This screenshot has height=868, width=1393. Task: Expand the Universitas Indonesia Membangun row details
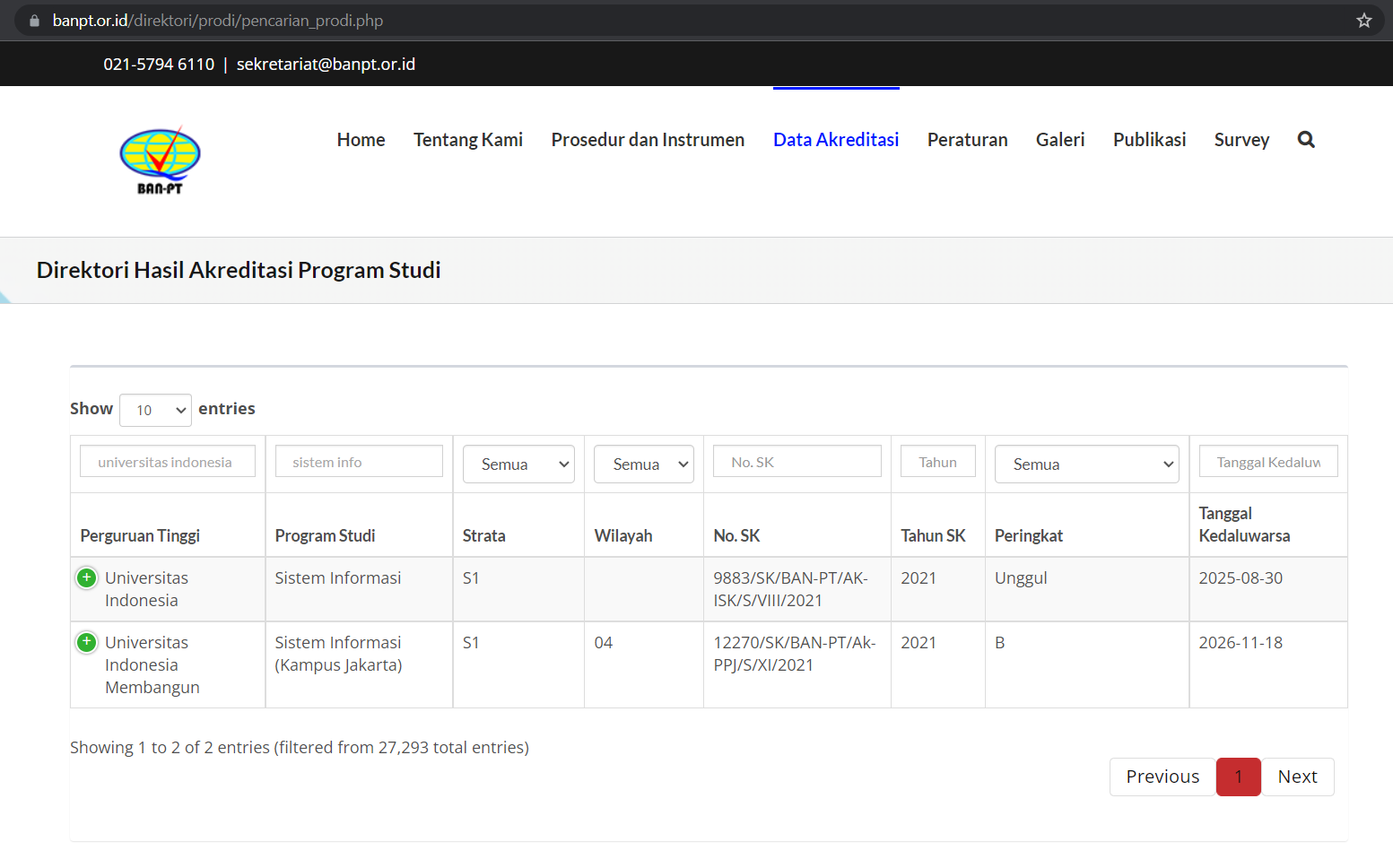coord(86,642)
